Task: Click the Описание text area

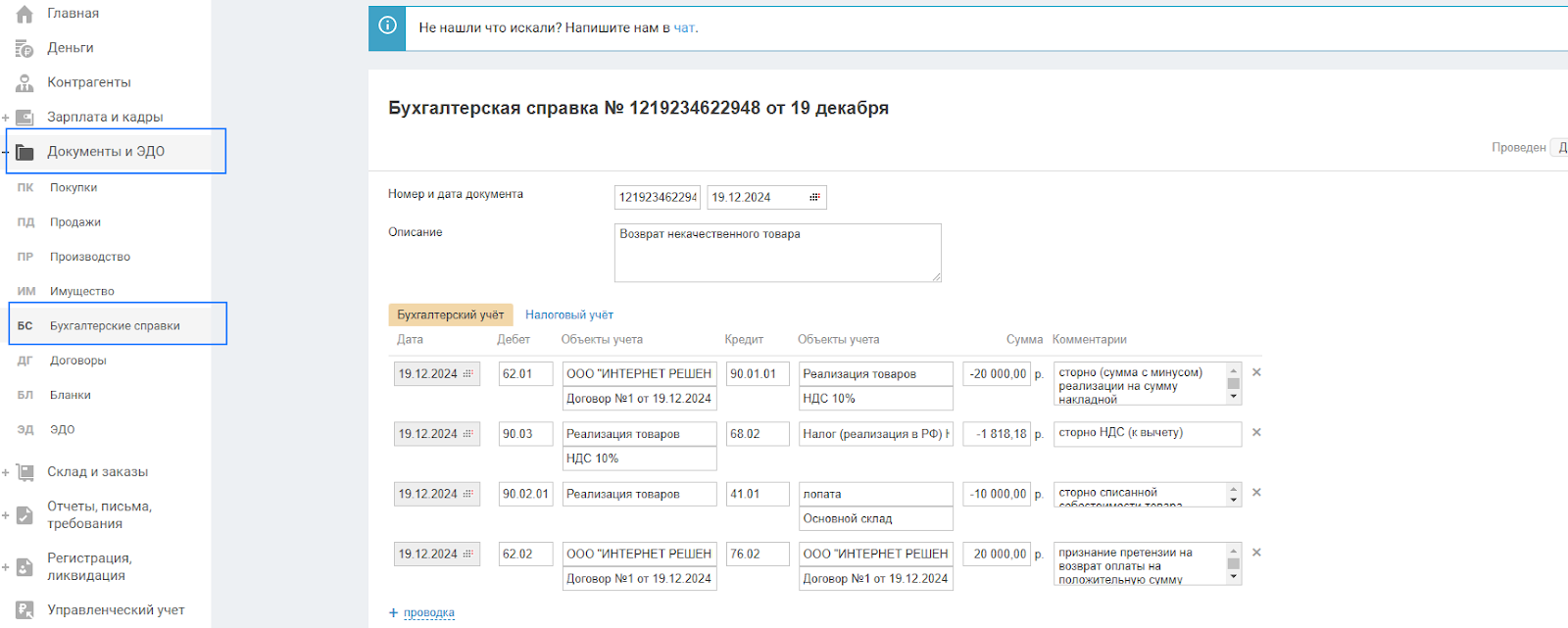Action: point(778,253)
